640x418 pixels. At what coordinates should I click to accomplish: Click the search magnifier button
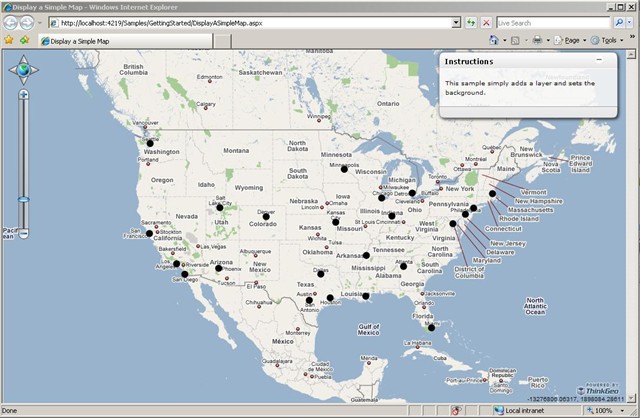(619, 23)
